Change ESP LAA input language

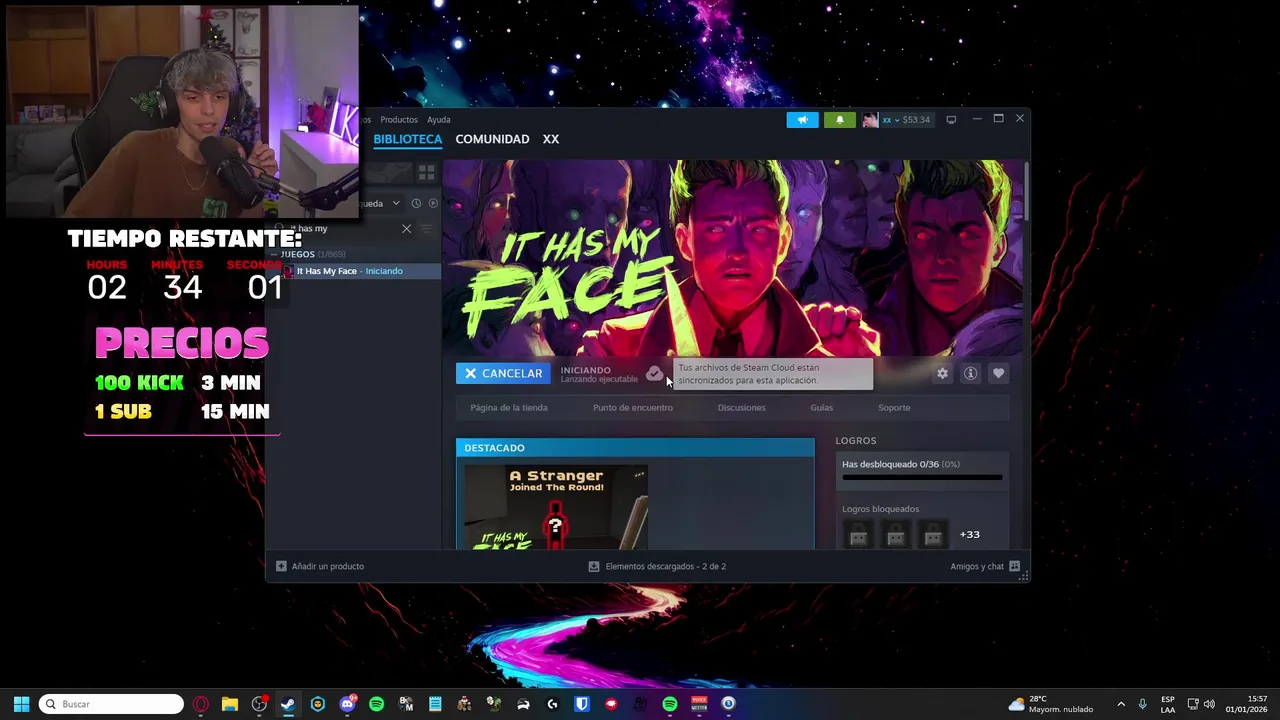point(1168,704)
